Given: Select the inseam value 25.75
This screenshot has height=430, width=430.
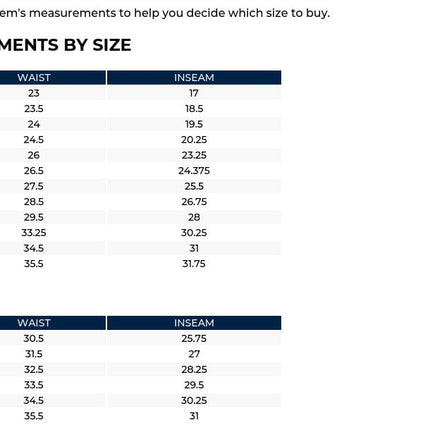Looking at the screenshot, I should click(x=194, y=338).
